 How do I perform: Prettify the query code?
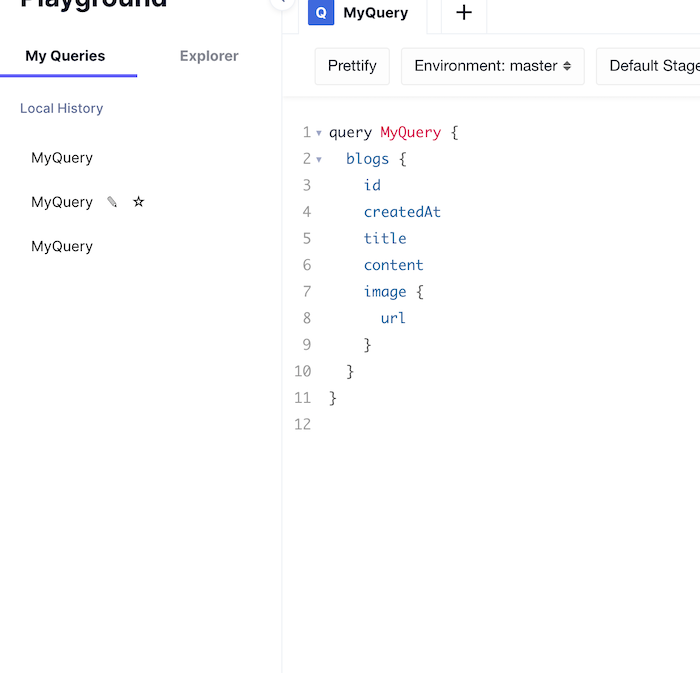coord(352,66)
